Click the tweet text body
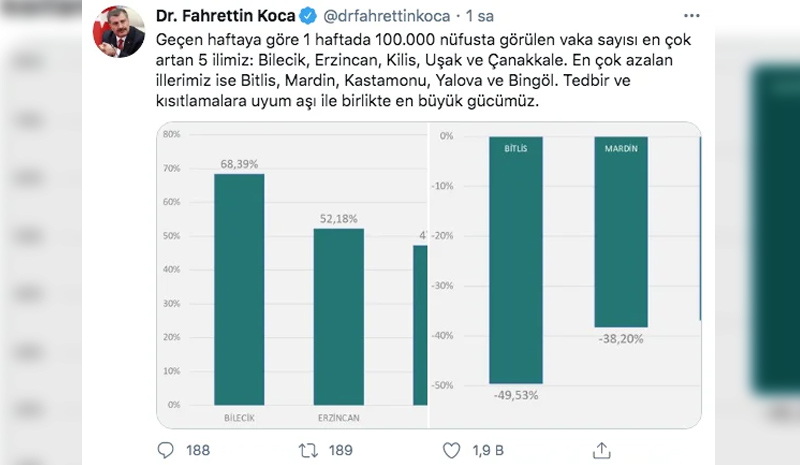Screen dimensions: 800x465 423,70
